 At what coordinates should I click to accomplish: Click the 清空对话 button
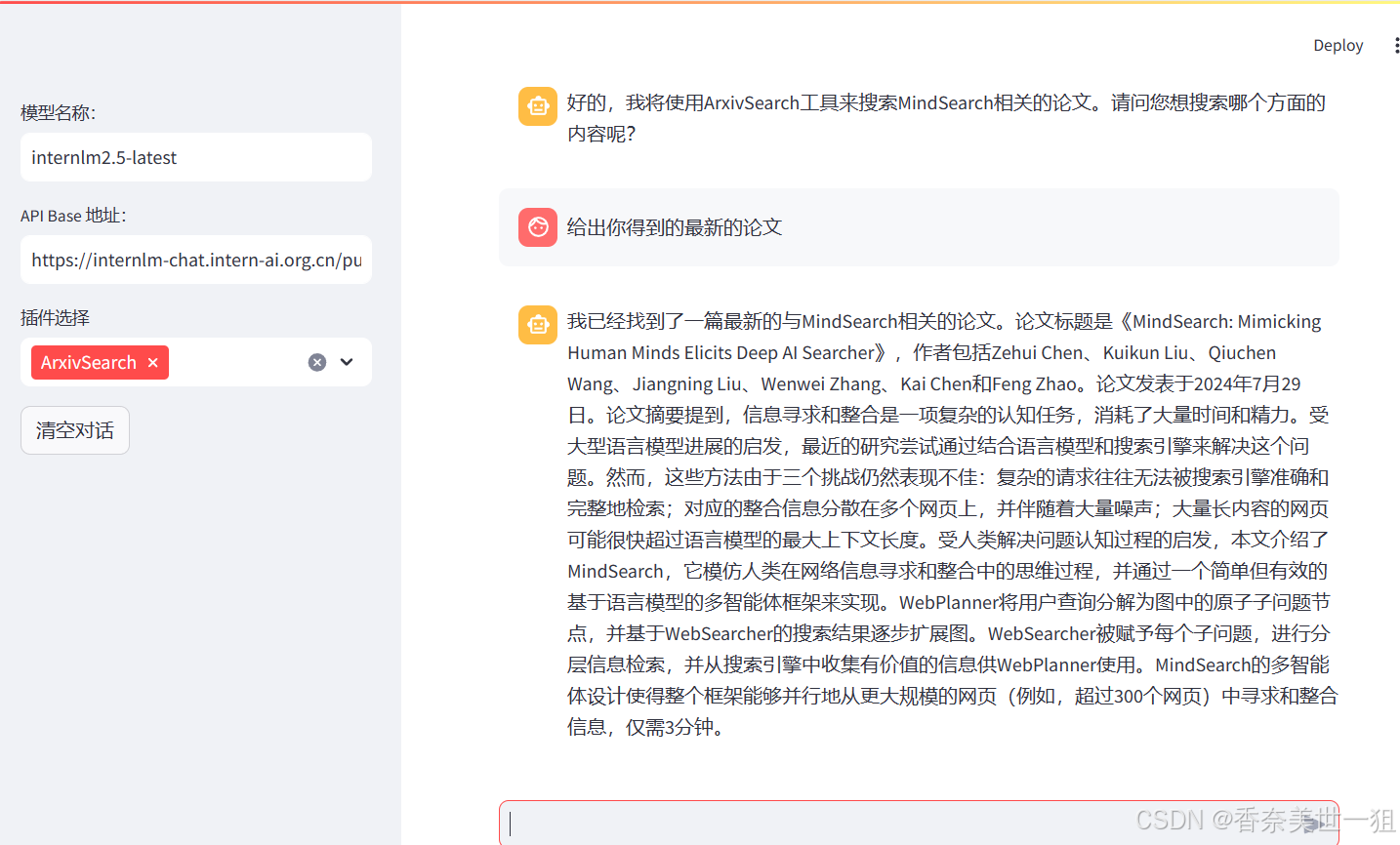click(x=75, y=430)
